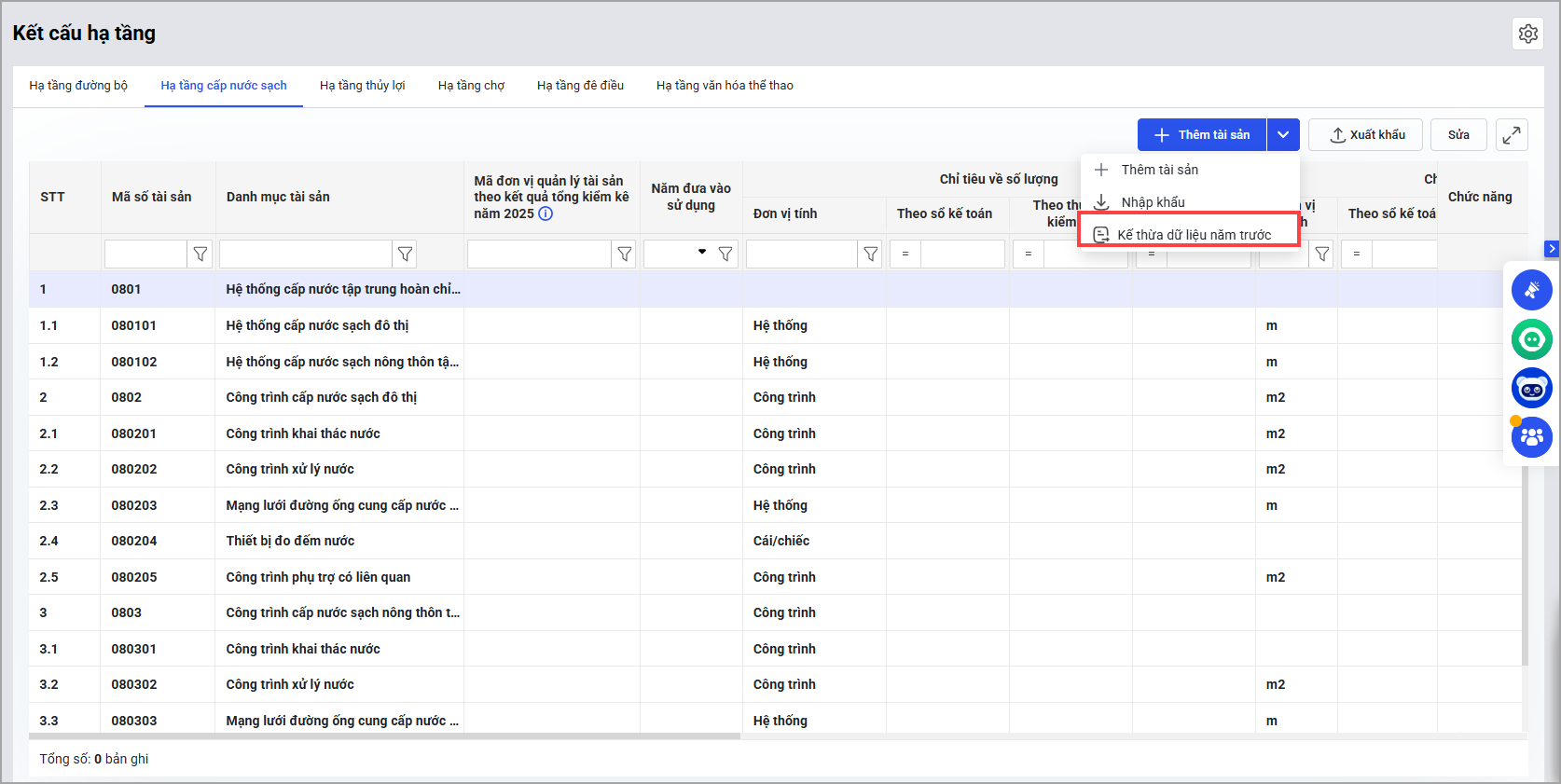Click filter icon for Mã số tài sản
The image size is (1561, 784).
(200, 254)
